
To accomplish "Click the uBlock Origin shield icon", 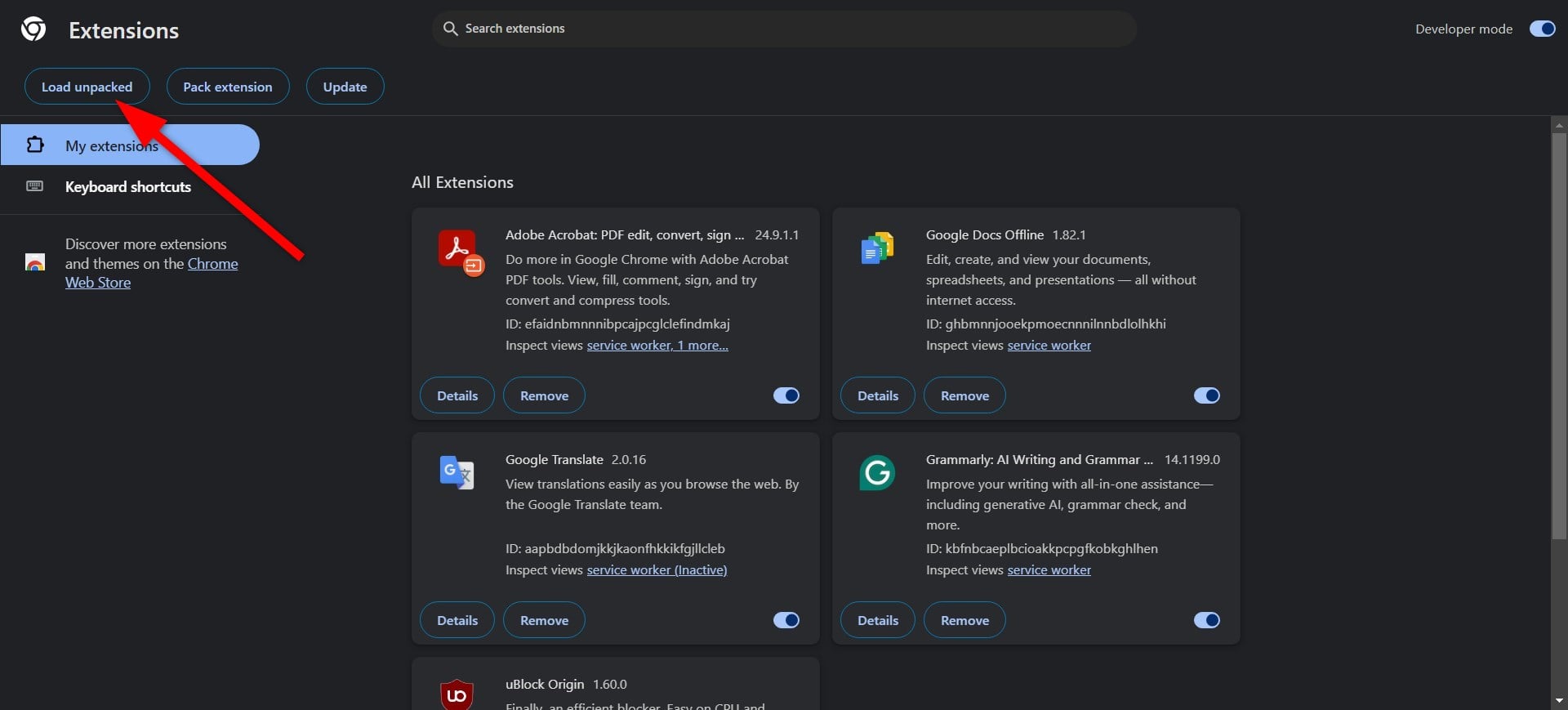I will click(x=457, y=694).
